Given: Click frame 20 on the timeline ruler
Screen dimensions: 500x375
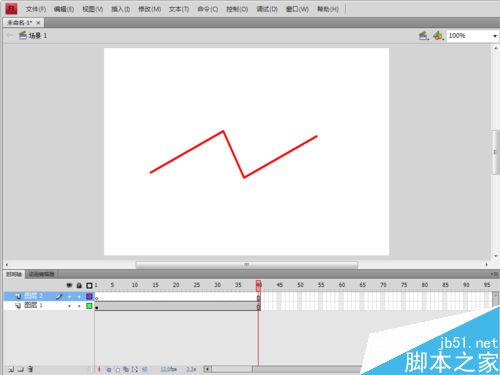Looking at the screenshot, I should pyautogui.click(x=176, y=285).
